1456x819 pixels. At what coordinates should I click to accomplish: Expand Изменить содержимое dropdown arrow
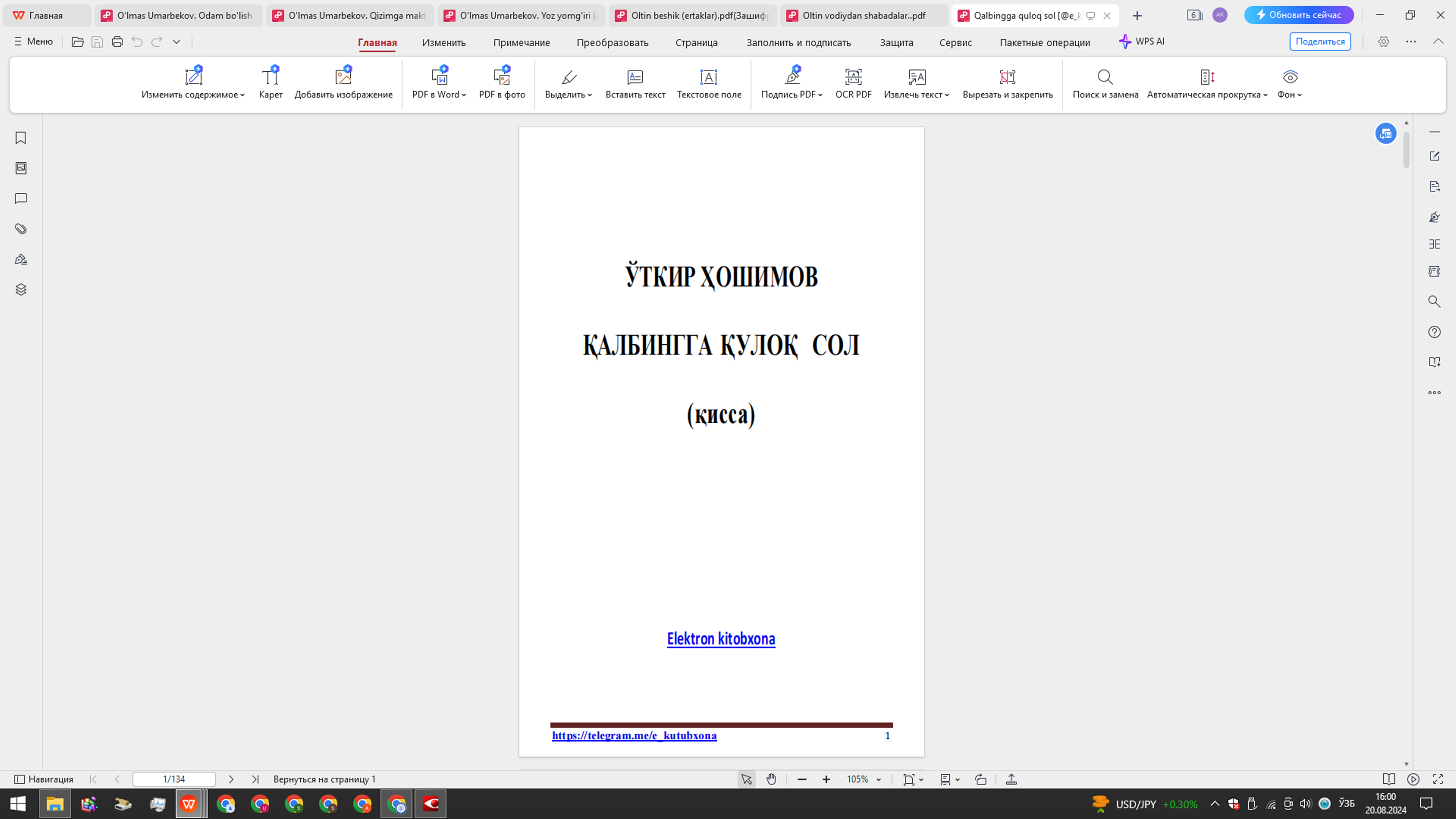pos(243,95)
